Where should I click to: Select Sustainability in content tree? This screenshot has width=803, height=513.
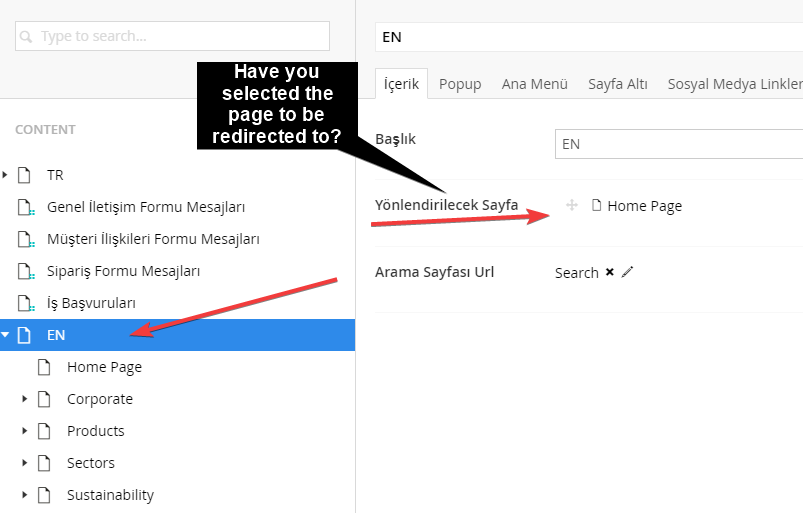pyautogui.click(x=111, y=495)
